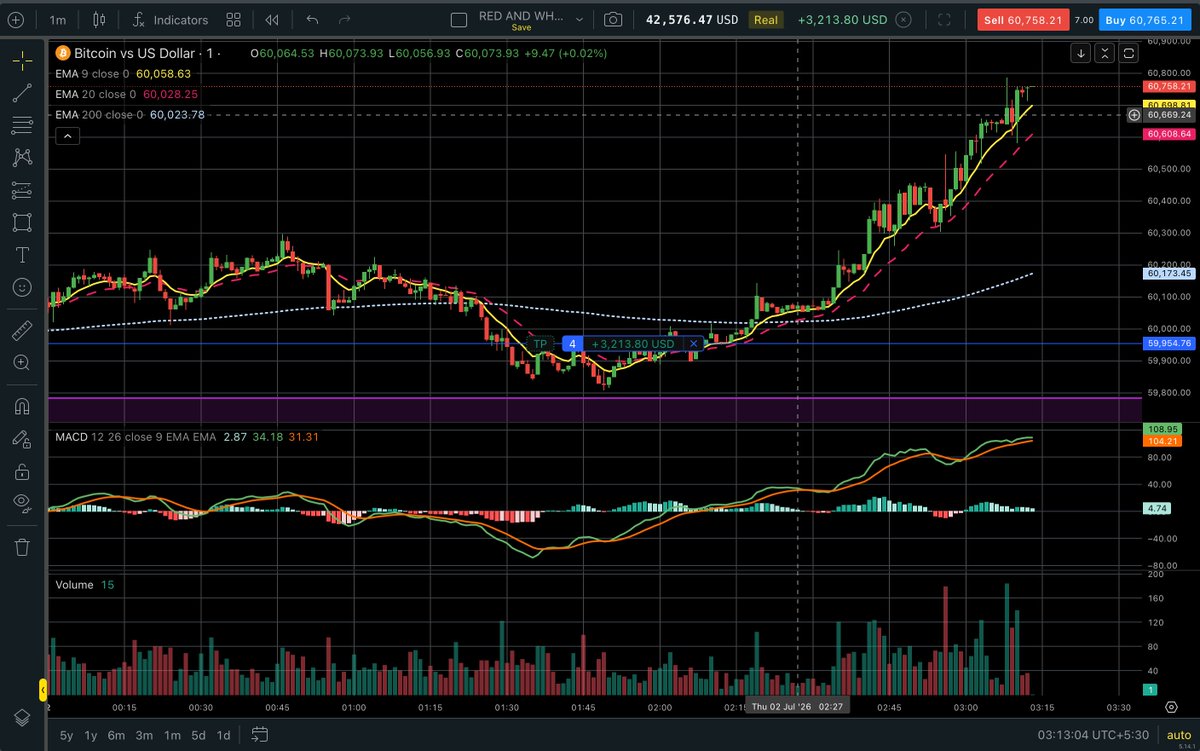Image resolution: width=1200 pixels, height=751 pixels.
Task: Click the plus icon on the price axis
Action: tap(1134, 115)
